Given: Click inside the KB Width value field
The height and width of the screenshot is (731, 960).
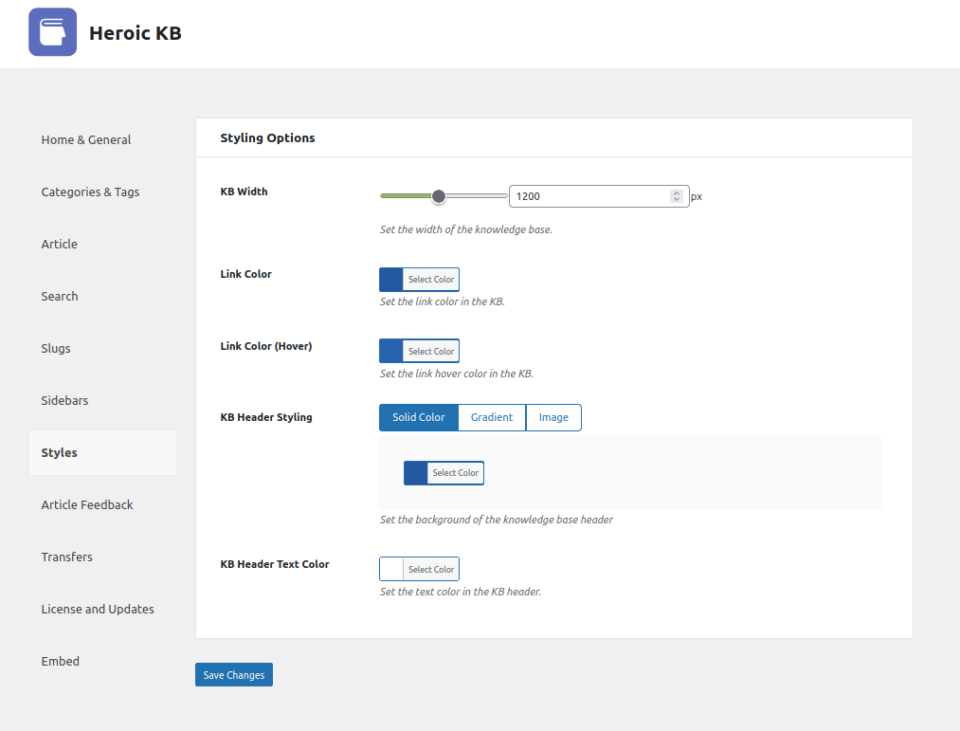Looking at the screenshot, I should [x=590, y=196].
